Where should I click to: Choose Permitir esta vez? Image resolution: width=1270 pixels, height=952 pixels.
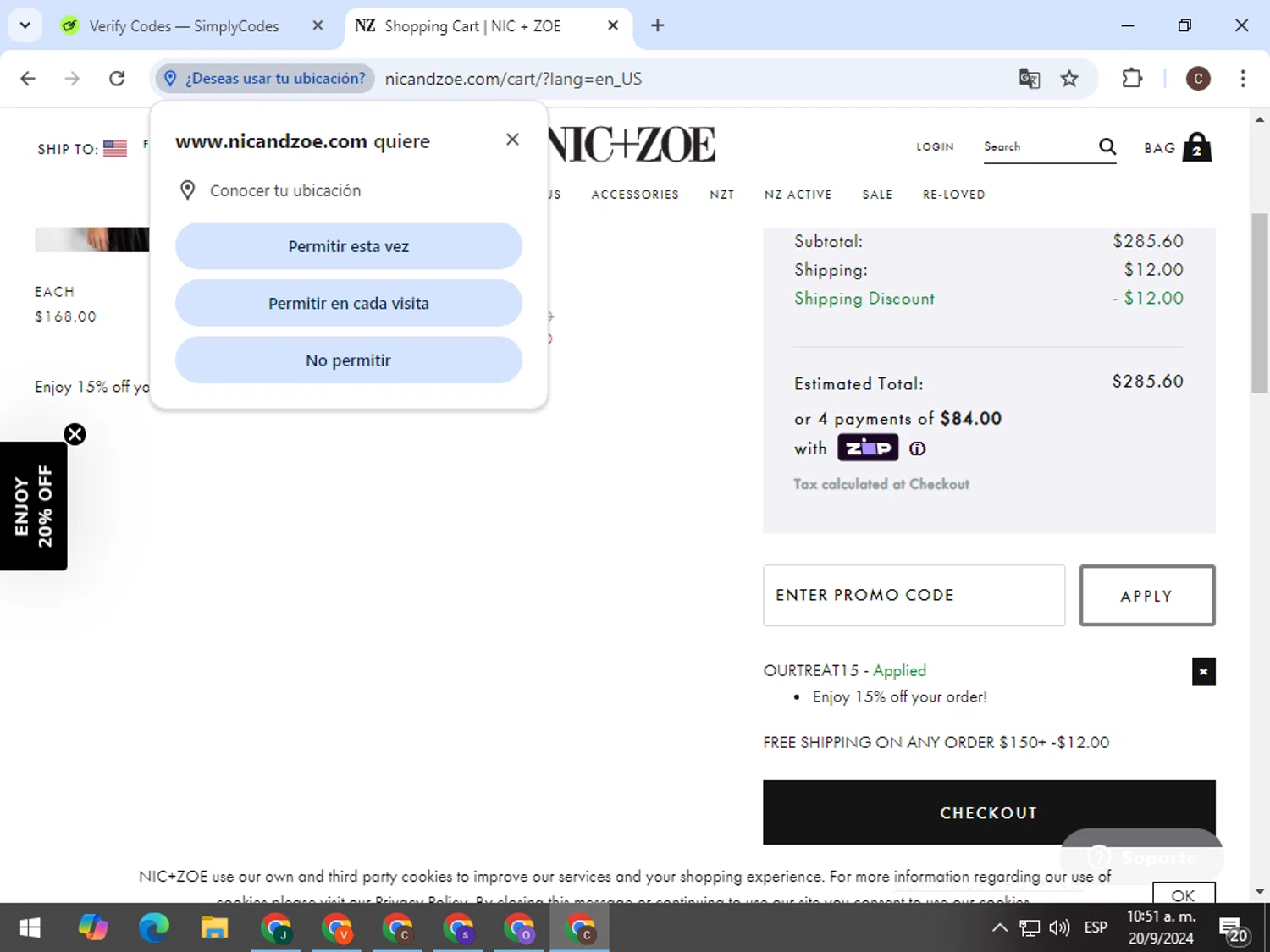point(349,246)
